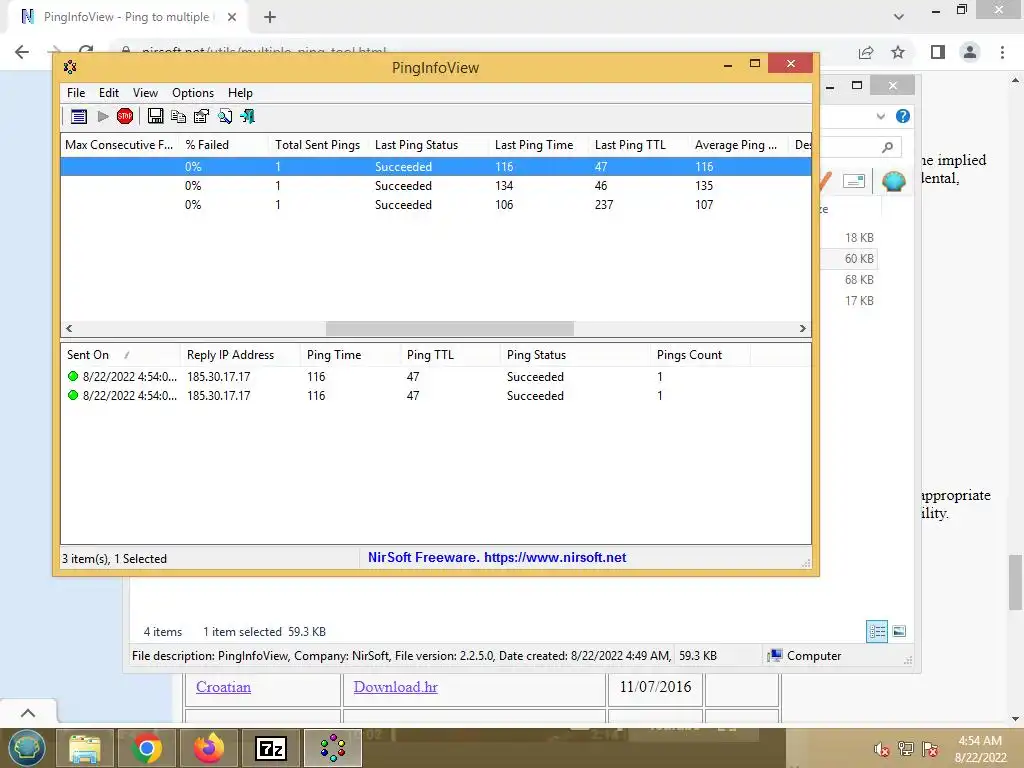Sort by Total Sent Pings column header

[x=318, y=145]
